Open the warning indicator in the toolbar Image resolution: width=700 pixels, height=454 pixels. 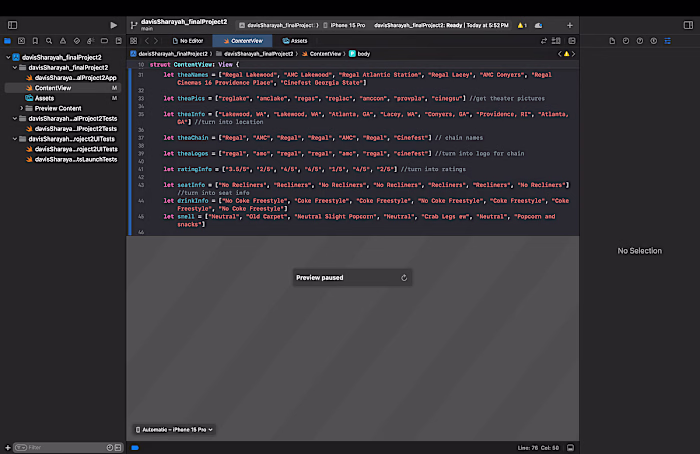pos(522,25)
